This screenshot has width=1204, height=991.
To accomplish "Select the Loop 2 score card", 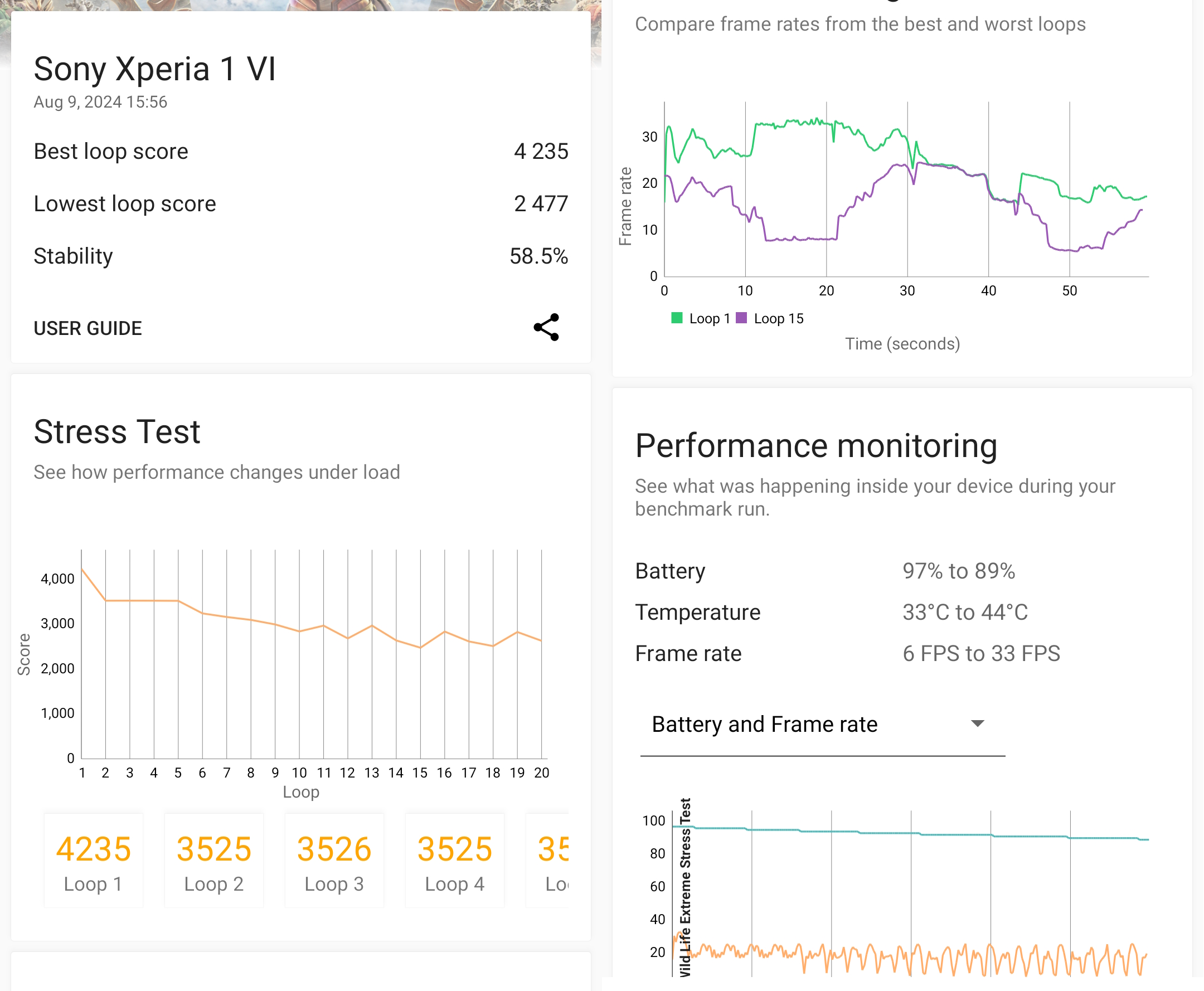I will click(x=214, y=861).
